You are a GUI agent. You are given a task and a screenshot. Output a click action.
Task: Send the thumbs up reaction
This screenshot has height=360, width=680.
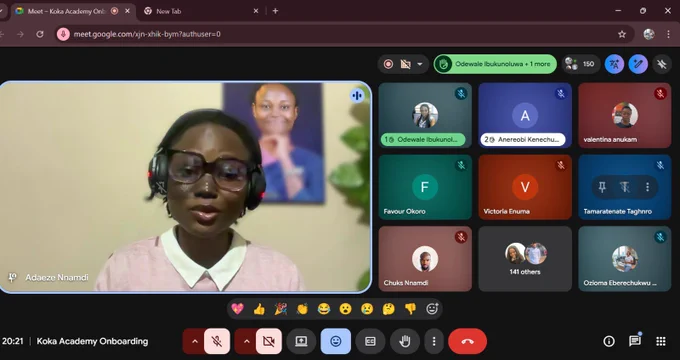pyautogui.click(x=259, y=309)
